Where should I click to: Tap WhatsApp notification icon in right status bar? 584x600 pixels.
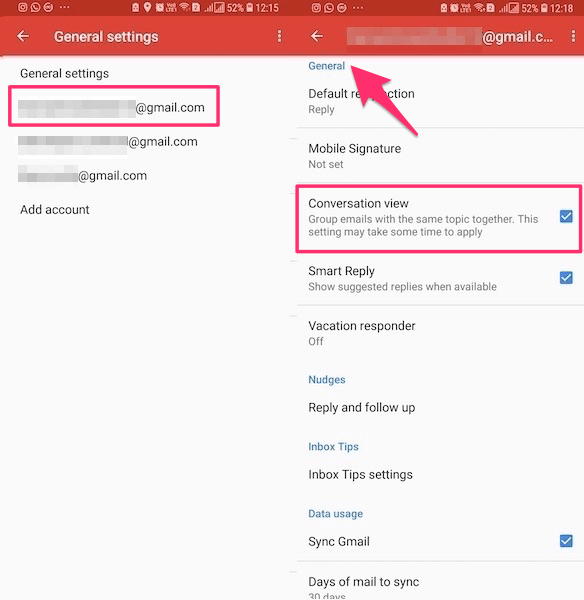[x=329, y=7]
